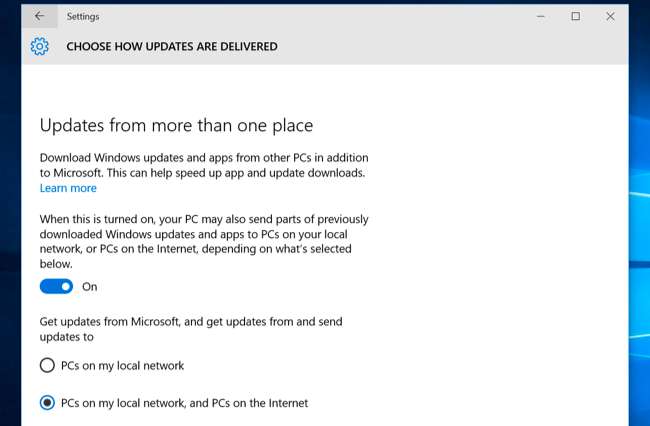650x426 pixels.
Task: Click the empty title bar area of Settings
Action: click(x=300, y=16)
